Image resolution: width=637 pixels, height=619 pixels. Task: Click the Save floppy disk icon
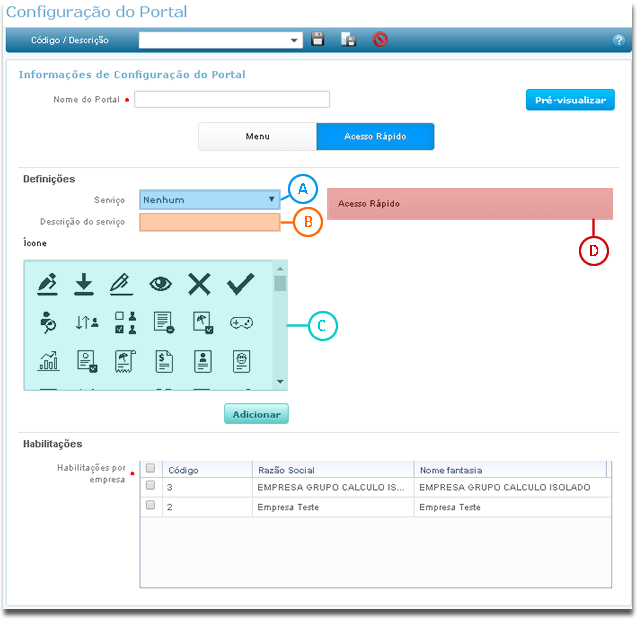[318, 40]
